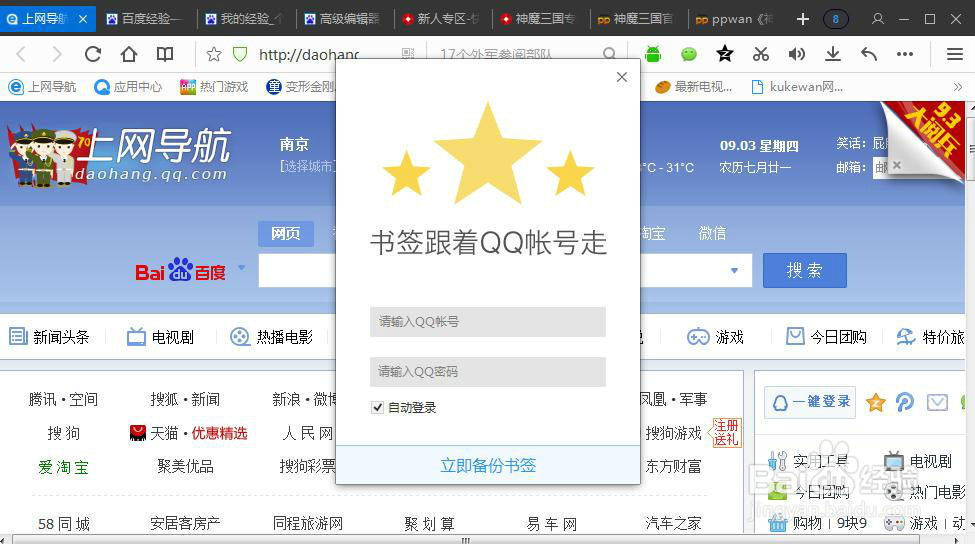
Task: Open 新闻头条 category
Action: pyautogui.click(x=50, y=337)
